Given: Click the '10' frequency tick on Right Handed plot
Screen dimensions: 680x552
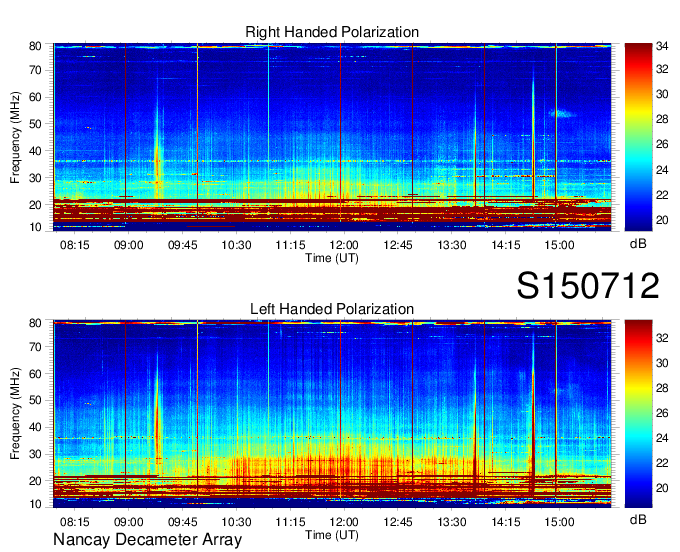Looking at the screenshot, I should [35, 227].
